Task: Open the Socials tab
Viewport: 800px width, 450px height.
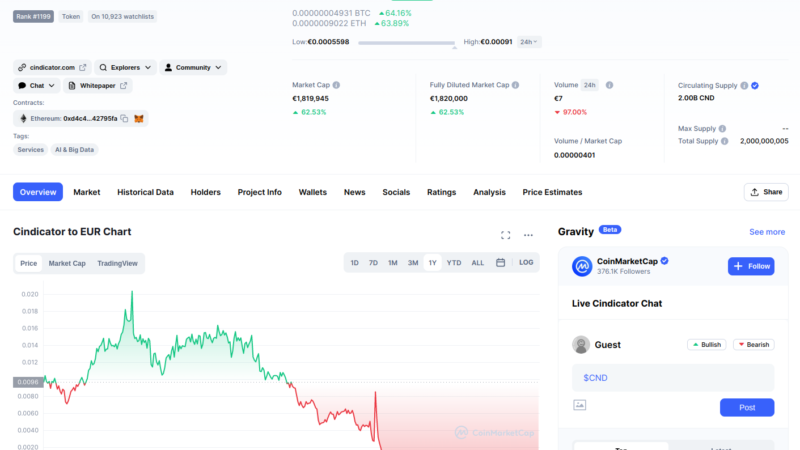Action: click(396, 192)
